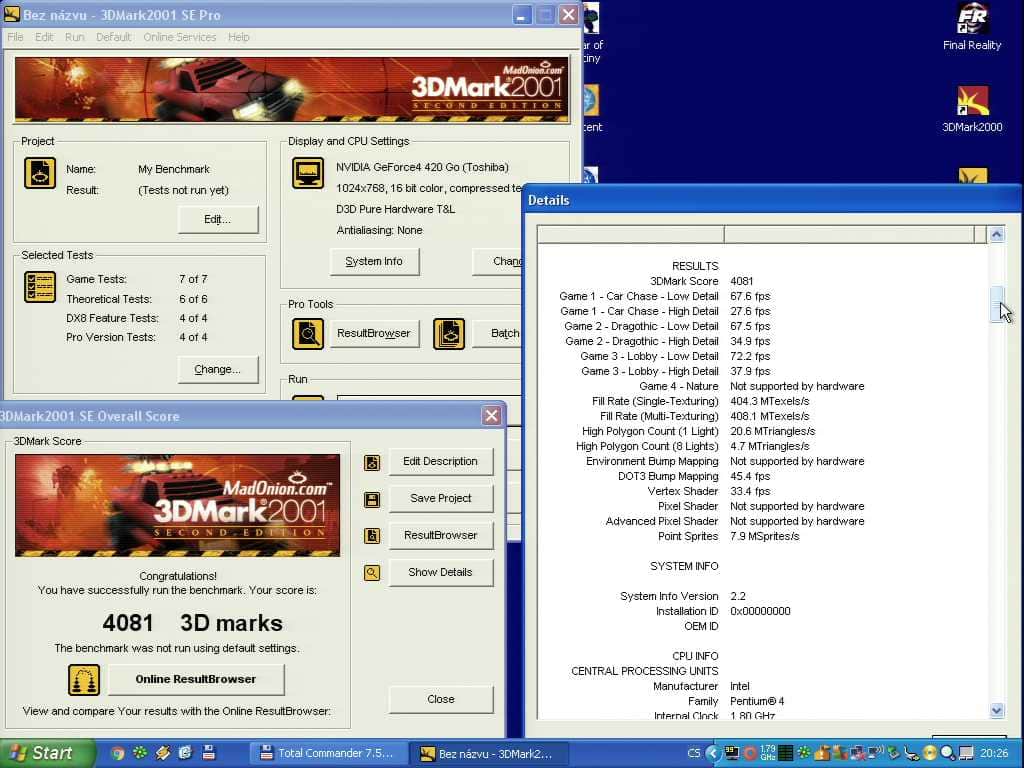The image size is (1024, 768).
Task: Open the Final Reality desktop shortcut
Action: tap(972, 28)
